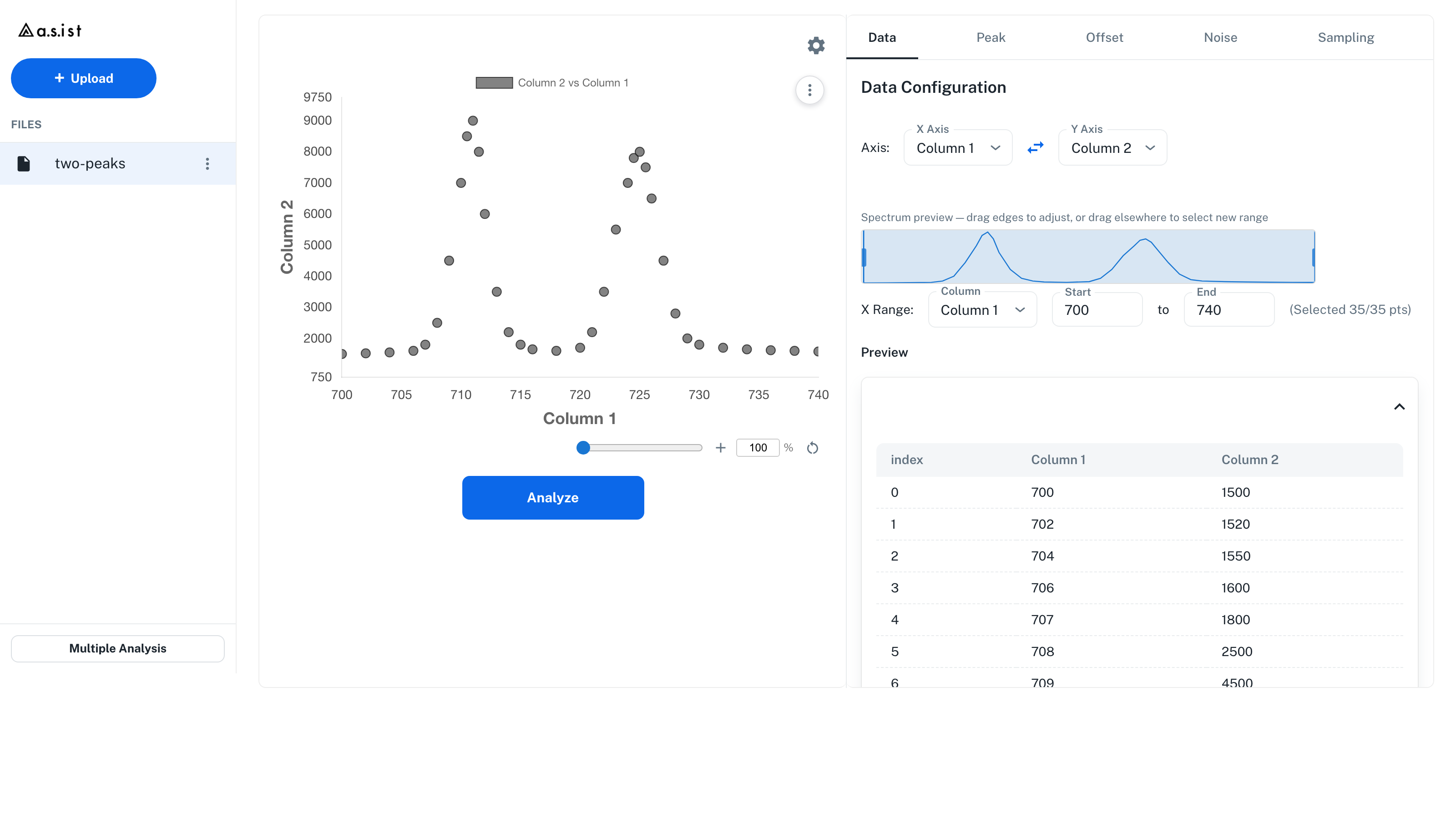Click the table cell showing 1550
The width and height of the screenshot is (1456, 819).
(1236, 556)
